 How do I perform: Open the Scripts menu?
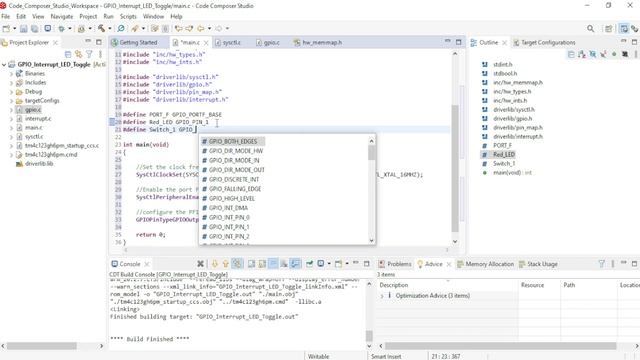pos(128,16)
